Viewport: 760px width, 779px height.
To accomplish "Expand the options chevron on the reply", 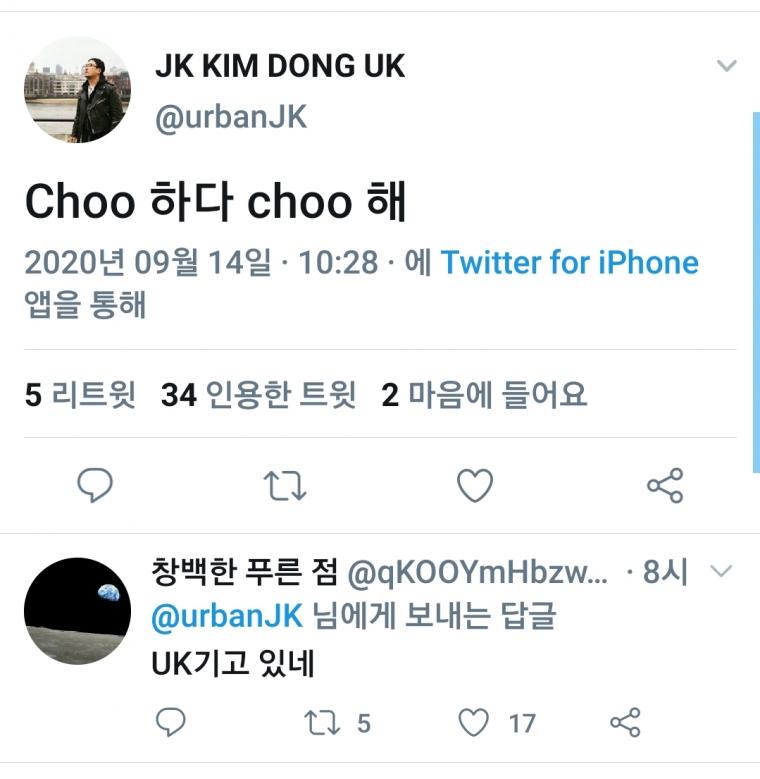I will click(721, 571).
